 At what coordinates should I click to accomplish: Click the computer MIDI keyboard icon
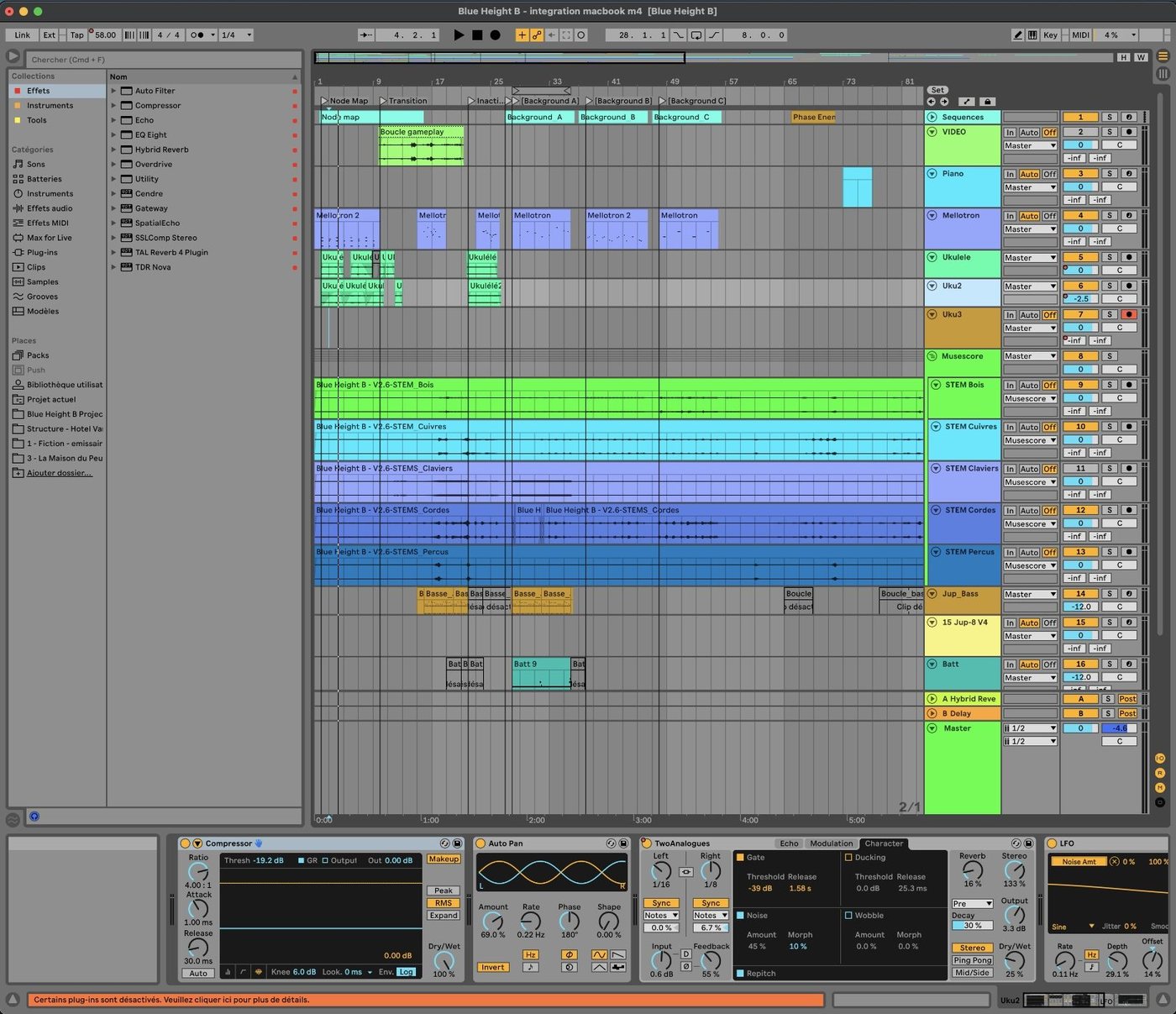(x=1032, y=35)
